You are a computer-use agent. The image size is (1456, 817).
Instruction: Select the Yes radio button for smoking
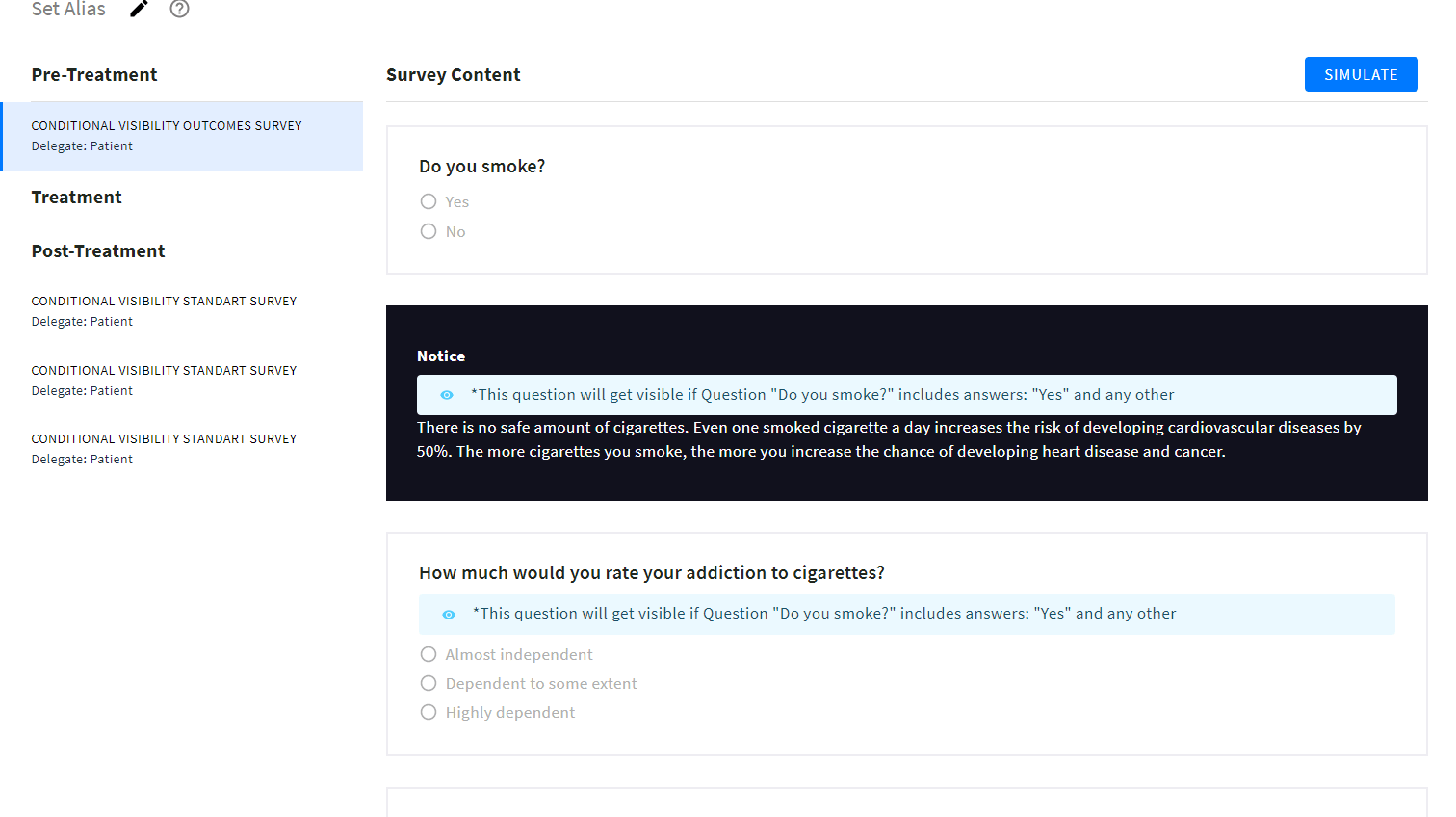[429, 201]
